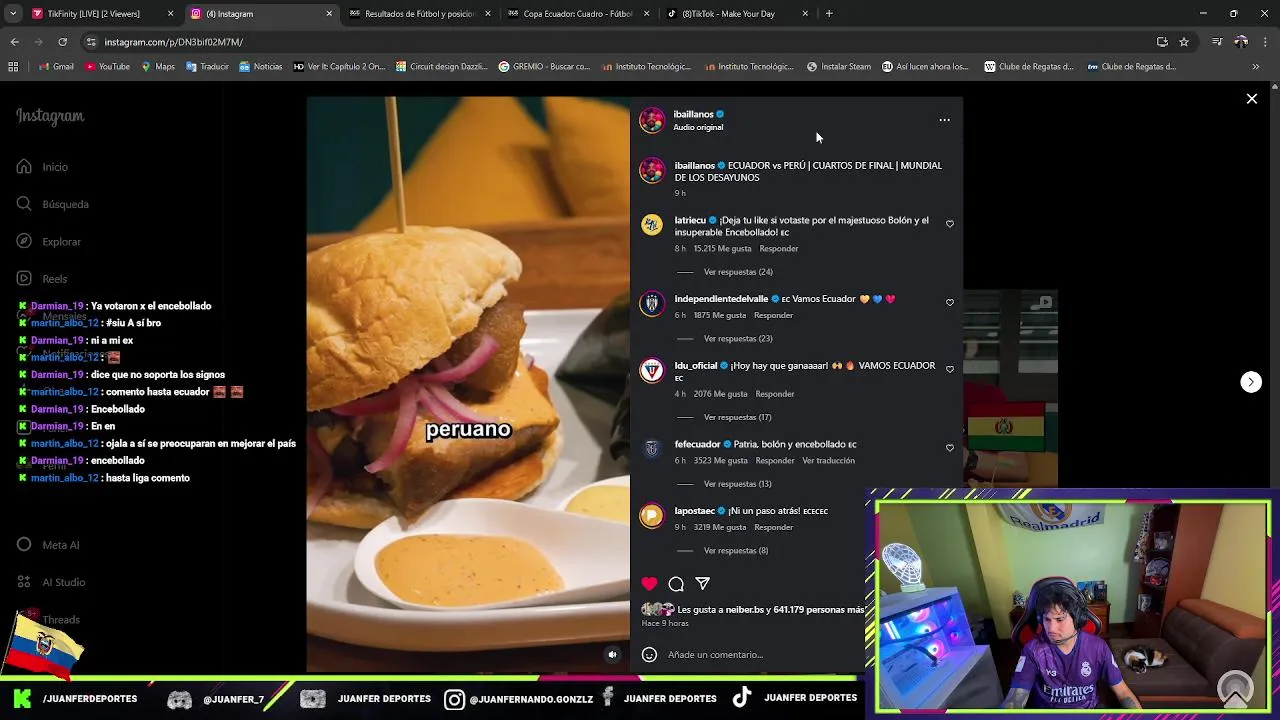Screen dimensions: 1280x720
Task: Open ibaillanos profile from post header
Action: 693,114
